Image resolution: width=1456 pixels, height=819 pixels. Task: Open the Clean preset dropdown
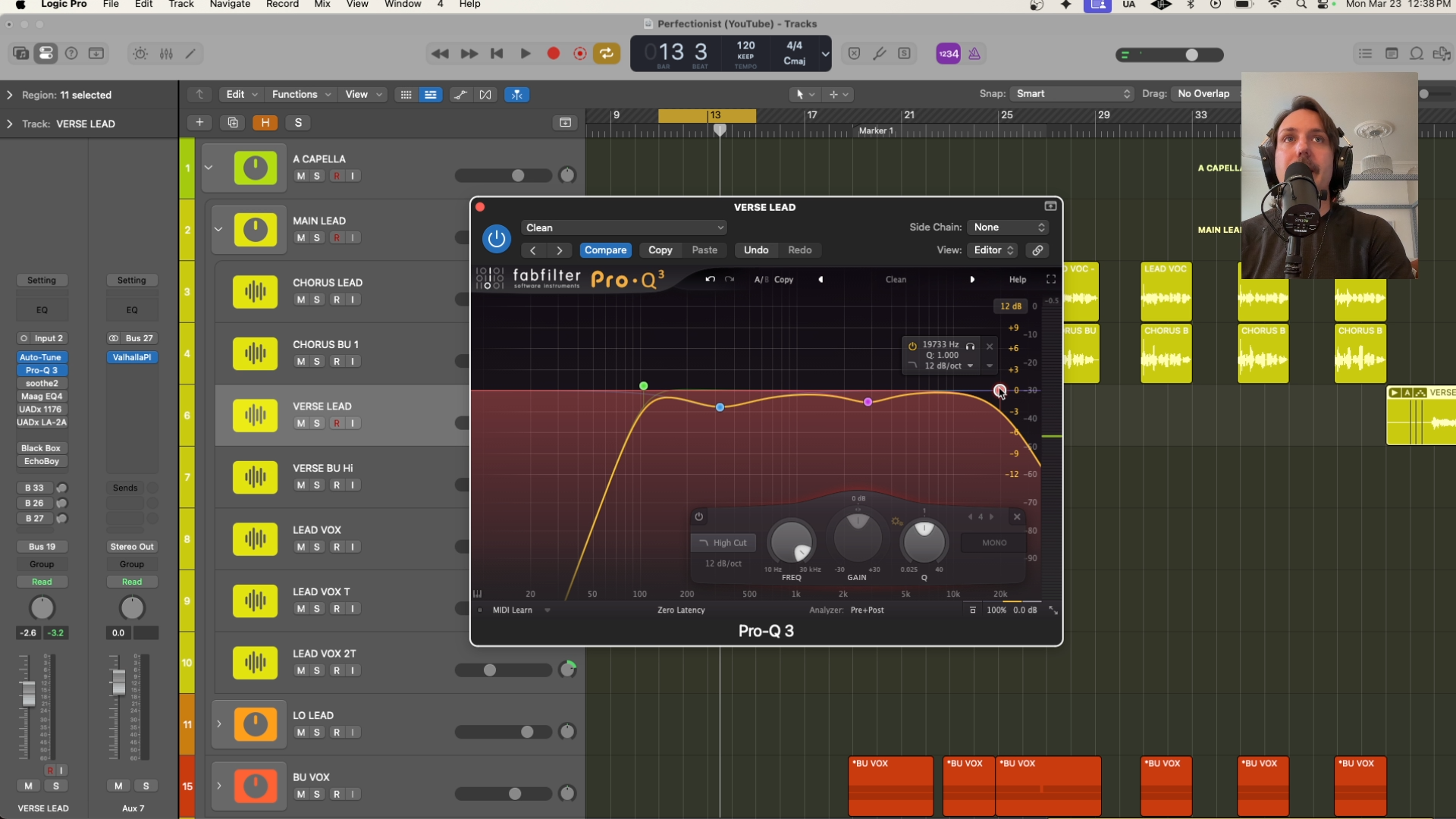(623, 228)
